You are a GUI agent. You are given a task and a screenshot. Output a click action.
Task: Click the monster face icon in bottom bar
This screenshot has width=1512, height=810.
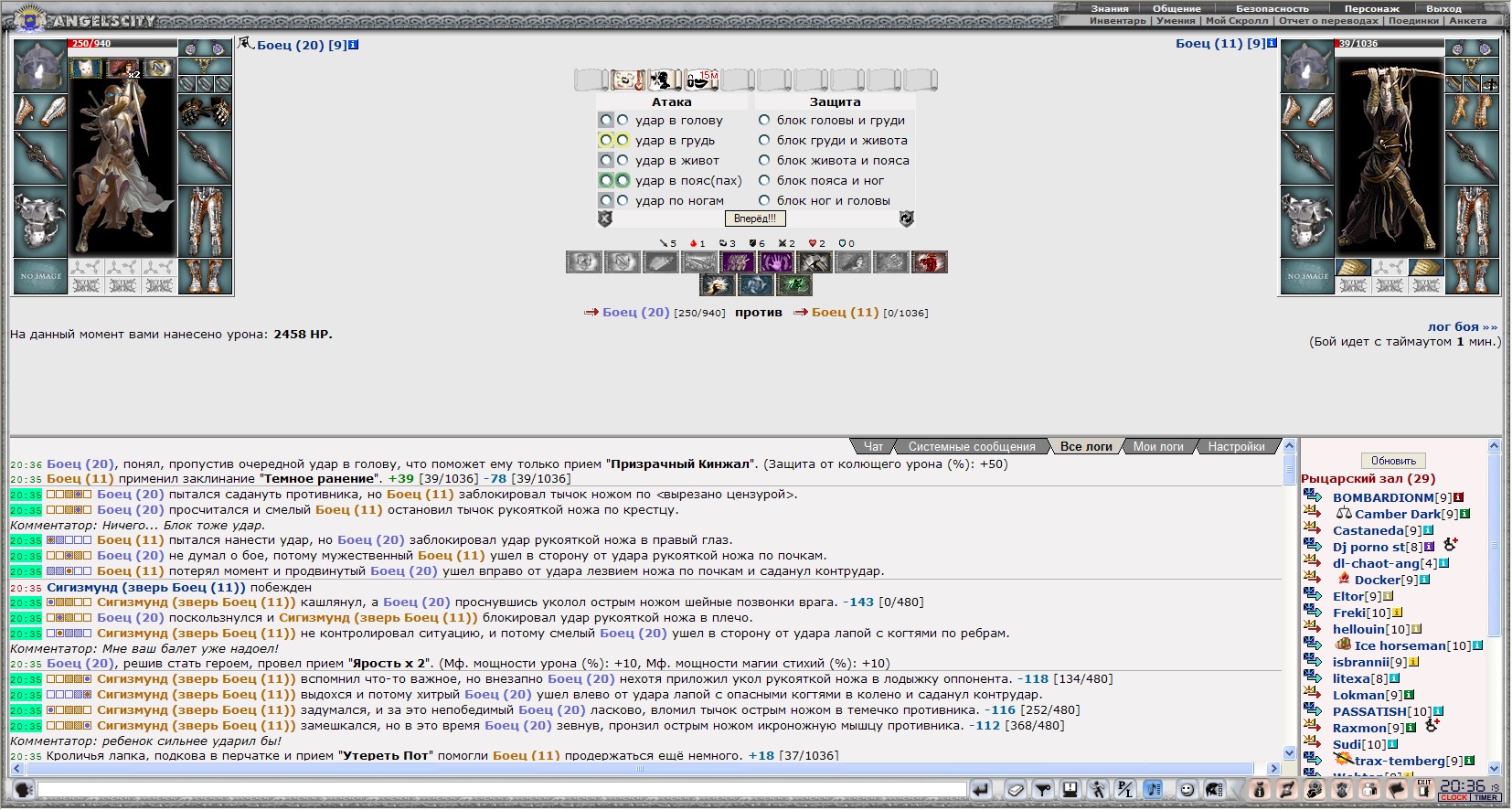point(1342,790)
